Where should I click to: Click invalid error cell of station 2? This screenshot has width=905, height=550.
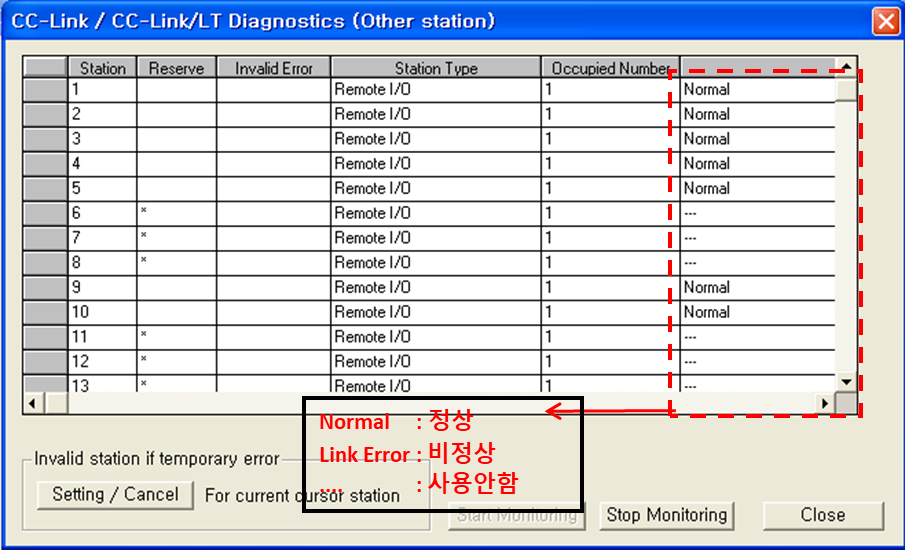[274, 115]
